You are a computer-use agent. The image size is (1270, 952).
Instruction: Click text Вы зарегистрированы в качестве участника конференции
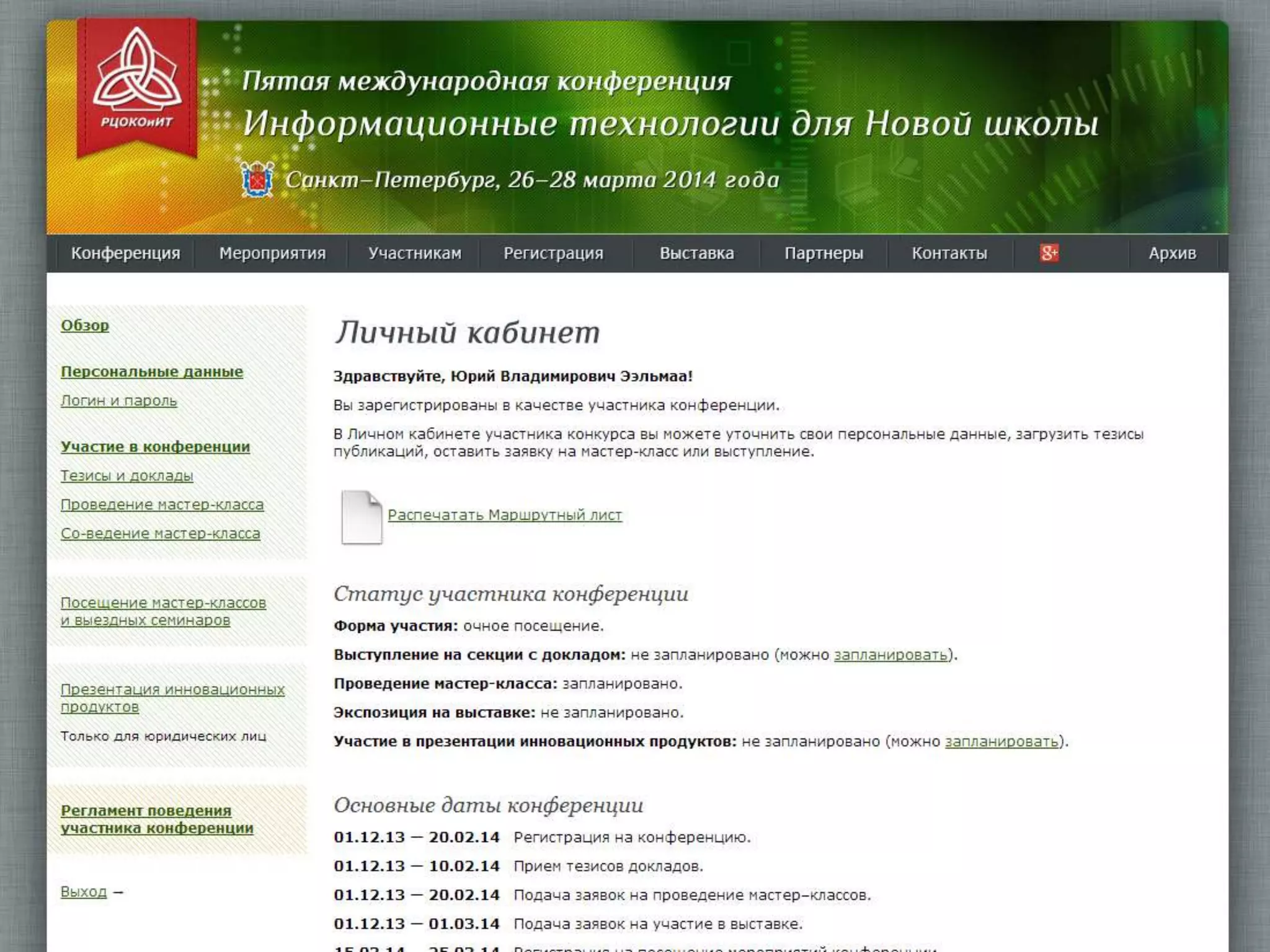point(556,406)
